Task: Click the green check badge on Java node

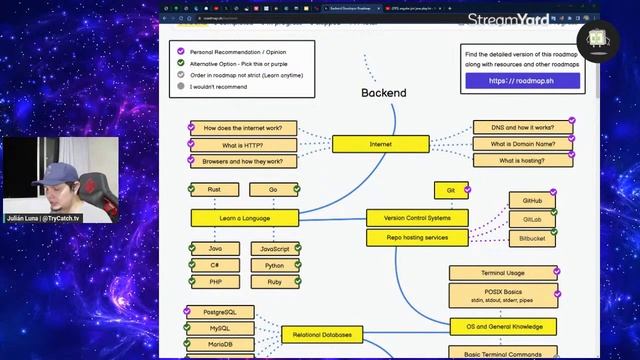Action: coord(192,247)
